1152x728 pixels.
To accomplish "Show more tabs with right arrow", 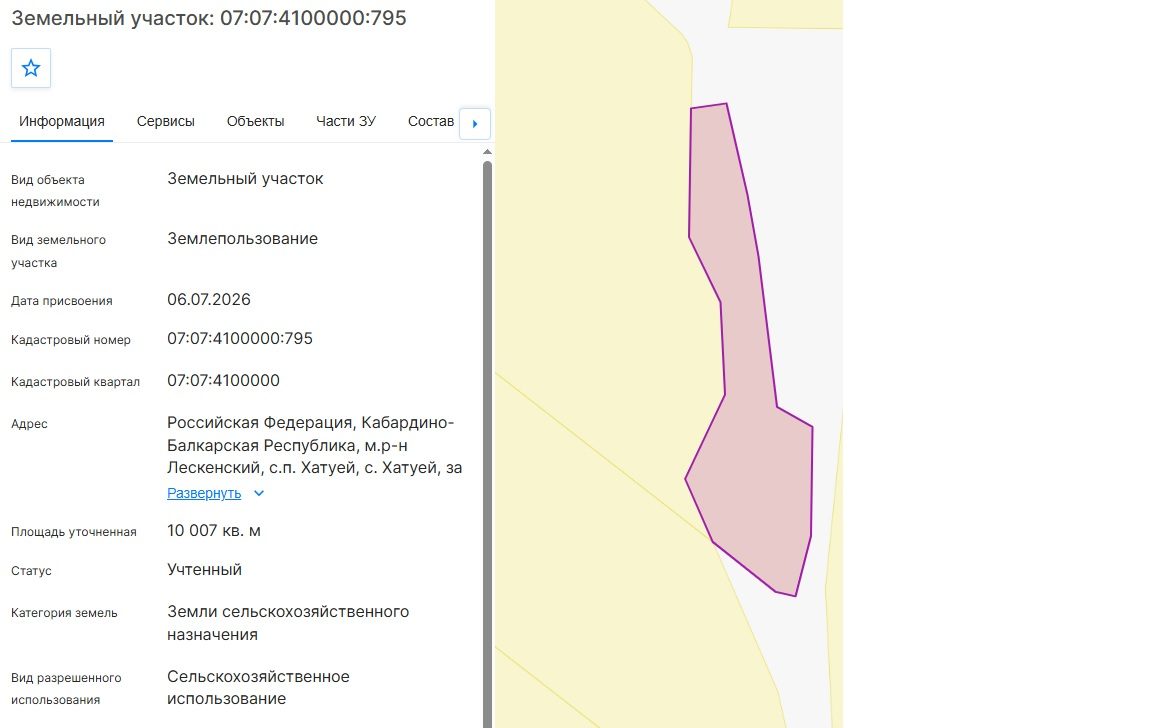I will [475, 123].
